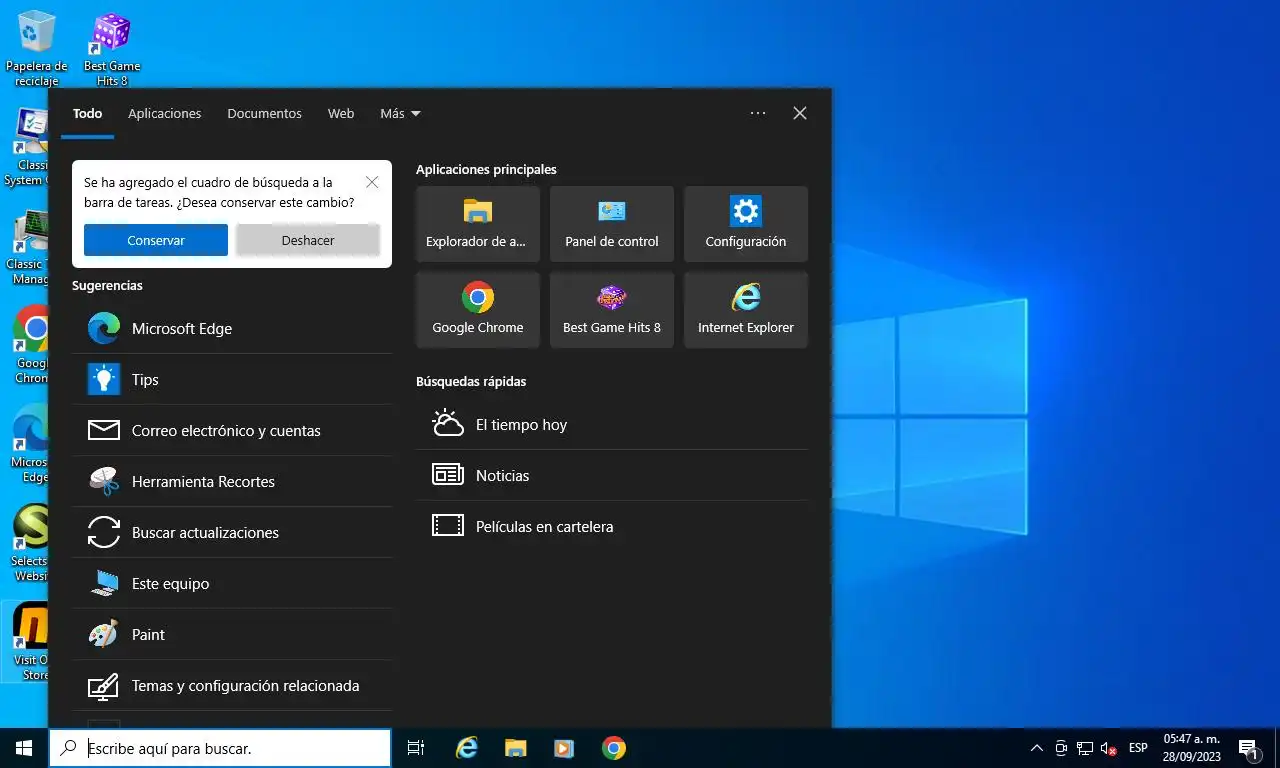Click the muted volume tray icon
The image size is (1280, 768).
pos(1108,748)
